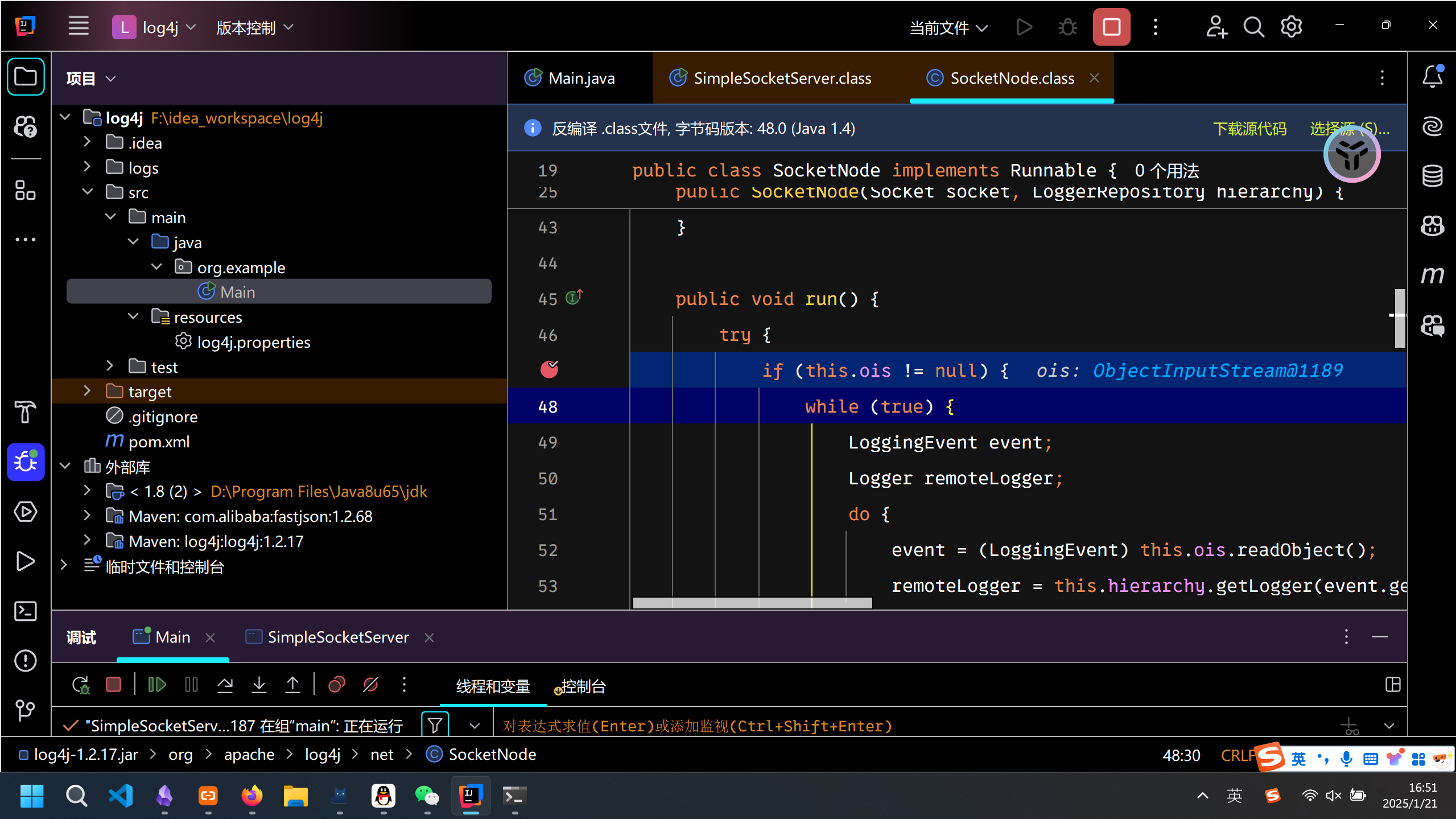Viewport: 1456px width, 819px height.
Task: Open View Breakpoints dialog icon
Action: click(x=337, y=685)
